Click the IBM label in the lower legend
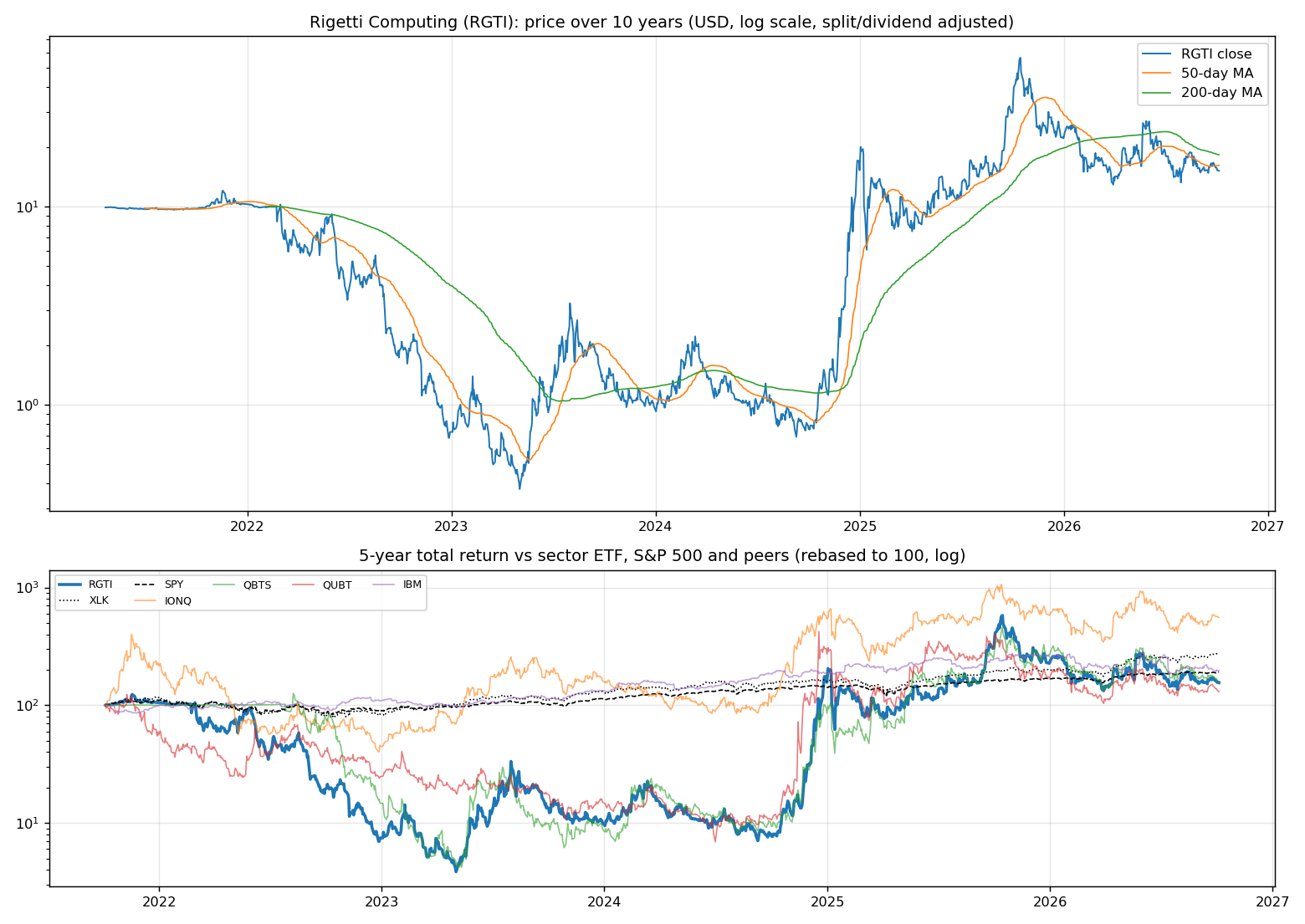Screen dimensions: 1305x924 [x=412, y=585]
